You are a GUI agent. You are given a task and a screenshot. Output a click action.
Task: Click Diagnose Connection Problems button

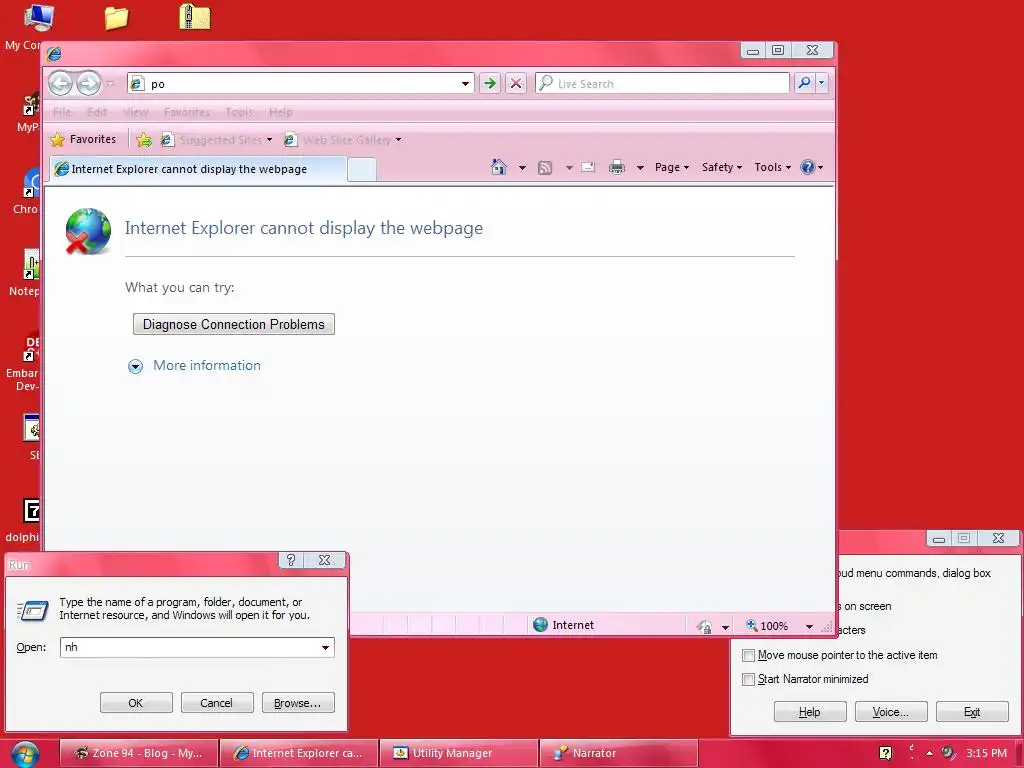click(x=234, y=325)
